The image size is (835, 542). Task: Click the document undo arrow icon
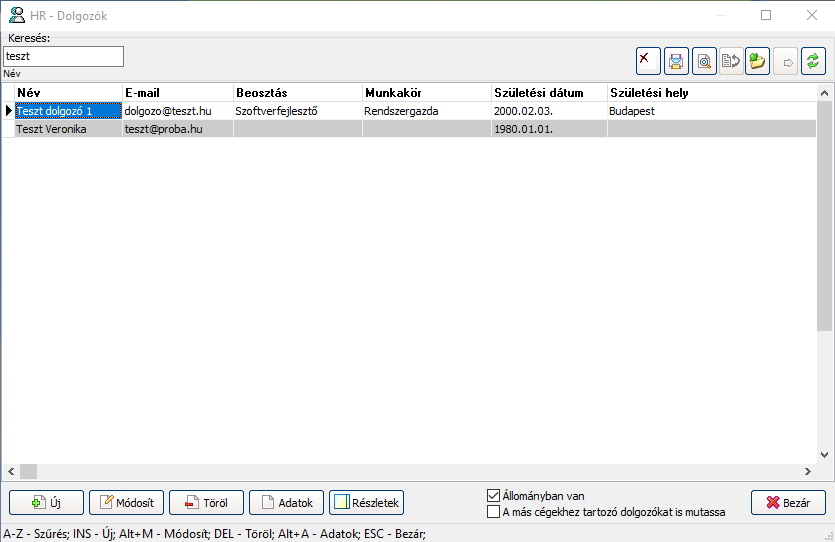coord(730,61)
